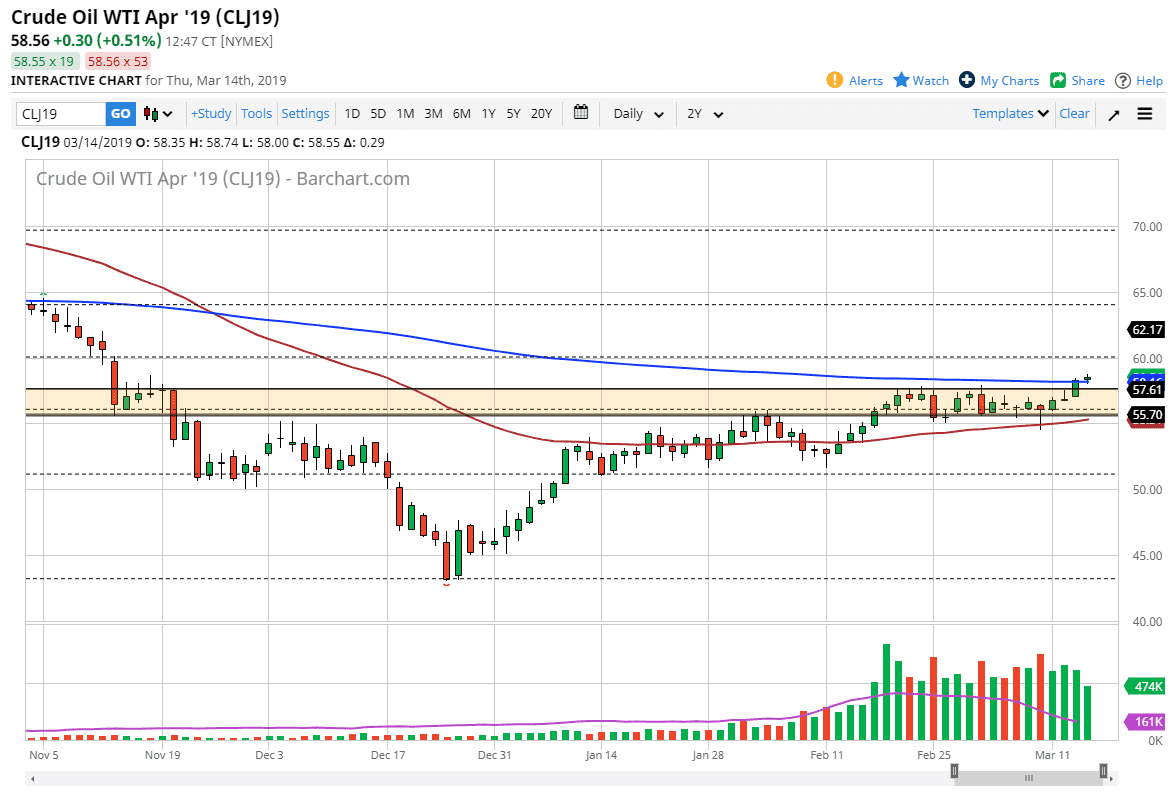Select the 20Y timeframe
Viewport: 1173px width, 795px height.
(541, 113)
